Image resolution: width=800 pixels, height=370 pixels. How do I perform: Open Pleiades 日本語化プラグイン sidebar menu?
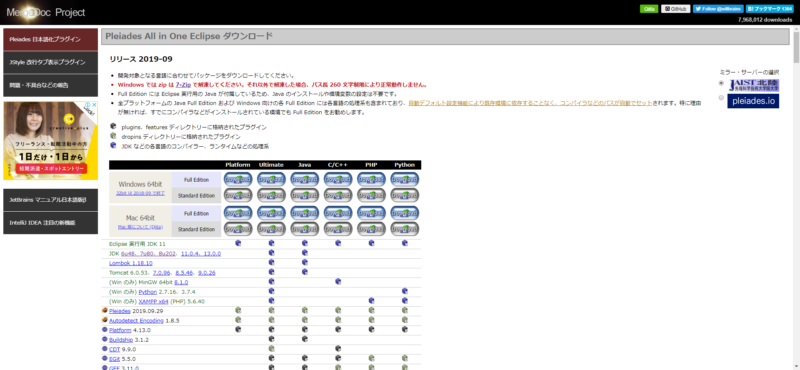51,39
